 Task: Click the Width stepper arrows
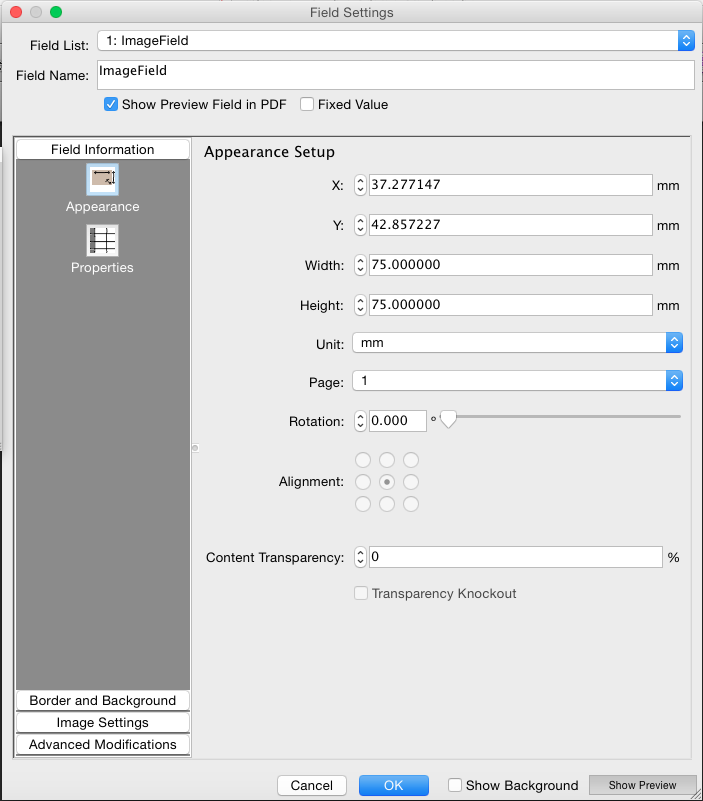tap(361, 265)
